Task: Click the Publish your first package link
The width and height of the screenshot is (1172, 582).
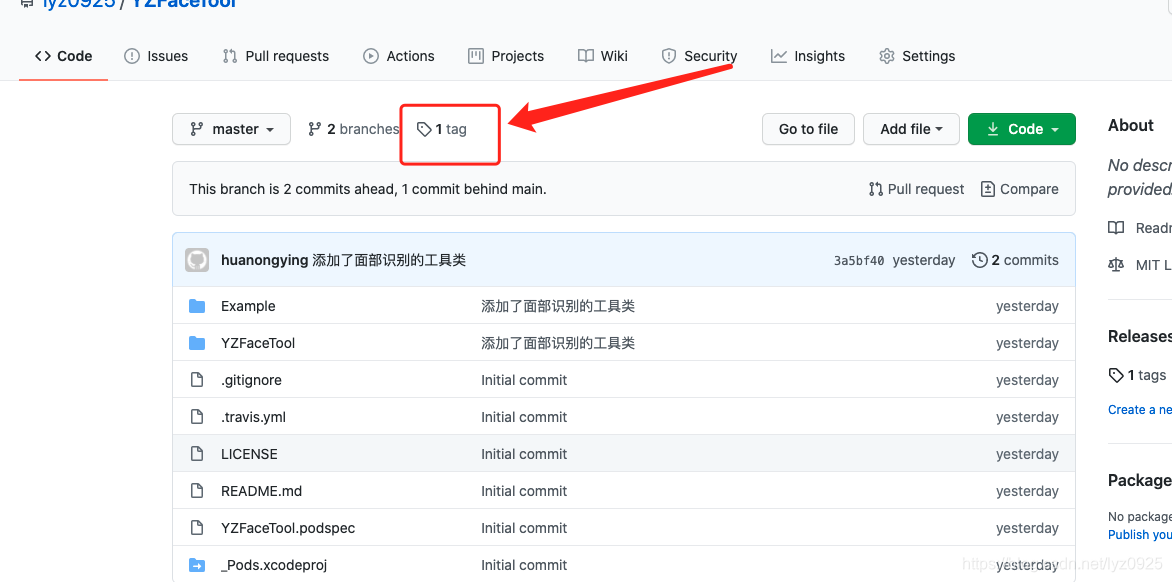Action: pos(1140,534)
